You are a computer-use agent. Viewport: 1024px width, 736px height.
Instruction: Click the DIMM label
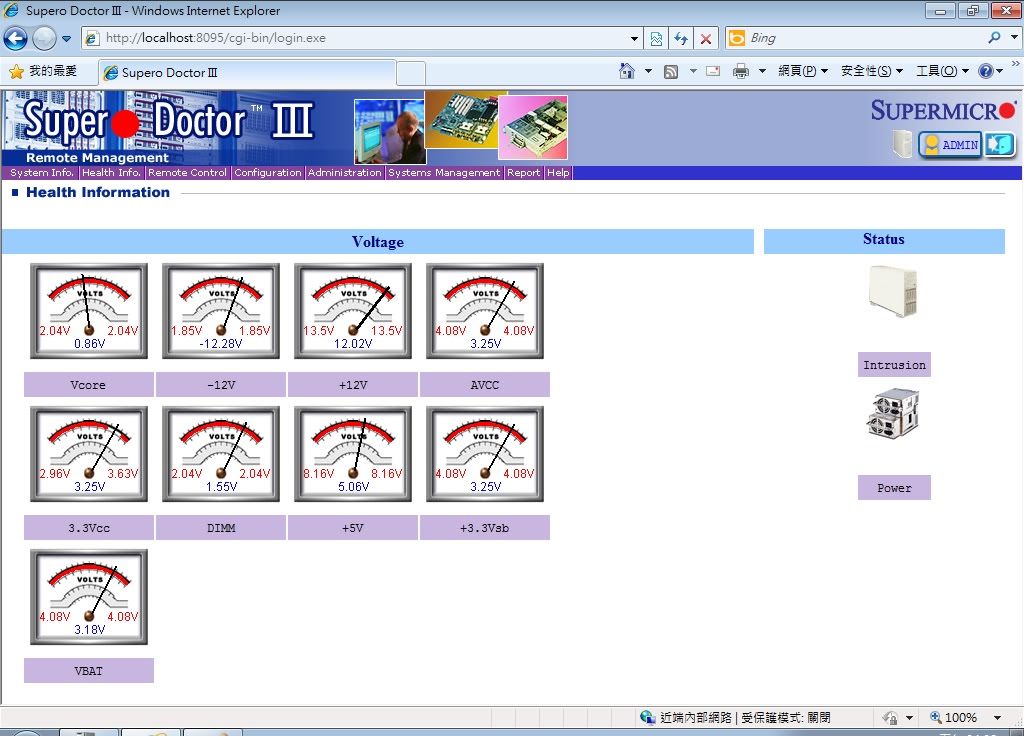coord(221,528)
